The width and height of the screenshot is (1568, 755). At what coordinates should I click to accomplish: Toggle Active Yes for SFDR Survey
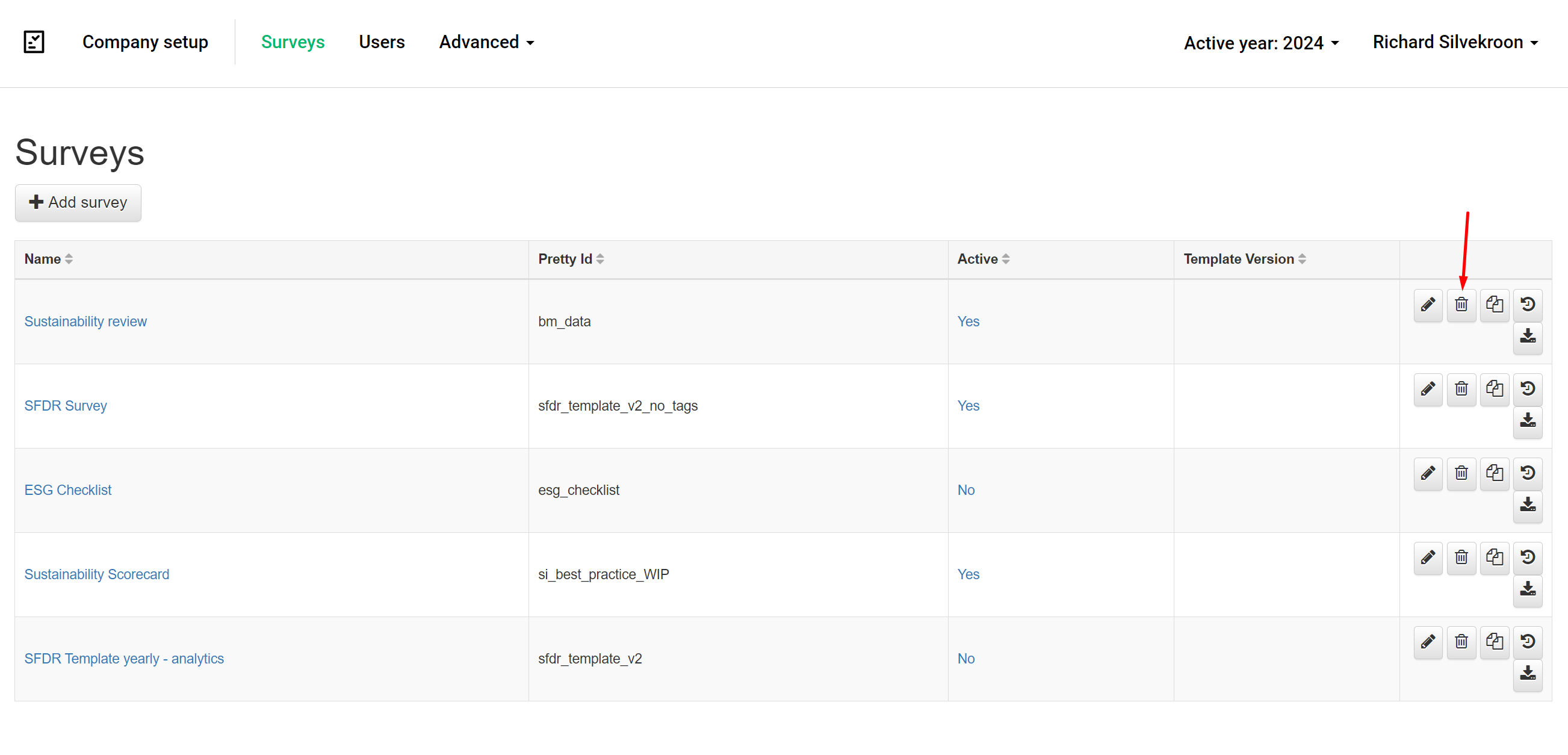click(968, 406)
